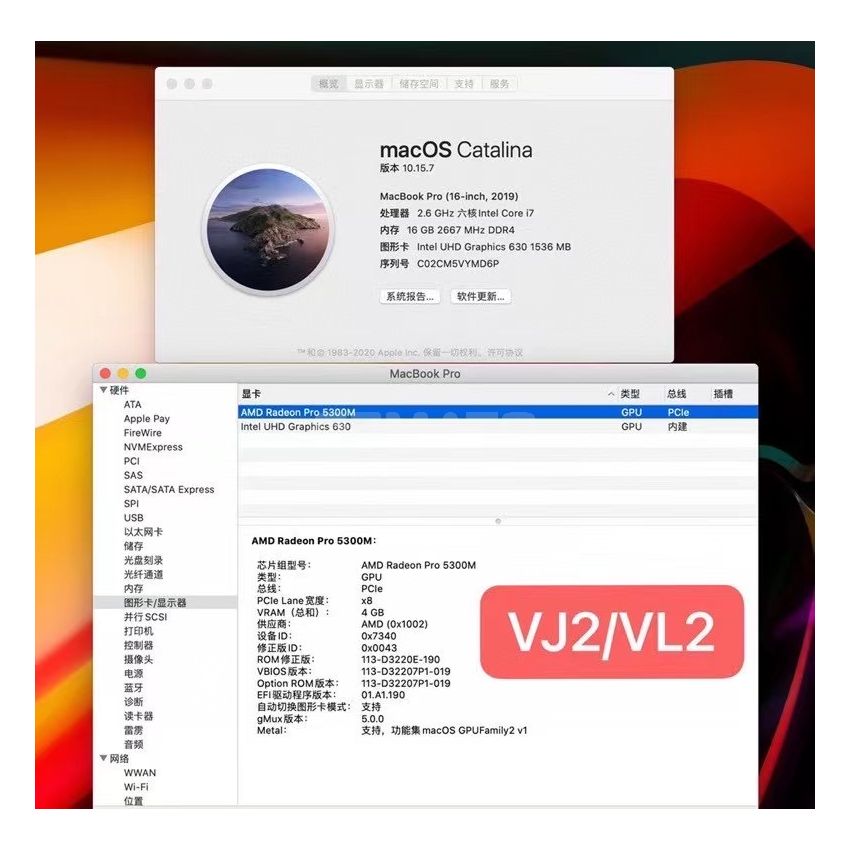The image size is (850, 850).
Task: Click the 版本 10.15.7 version text
Action: pyautogui.click(x=407, y=168)
